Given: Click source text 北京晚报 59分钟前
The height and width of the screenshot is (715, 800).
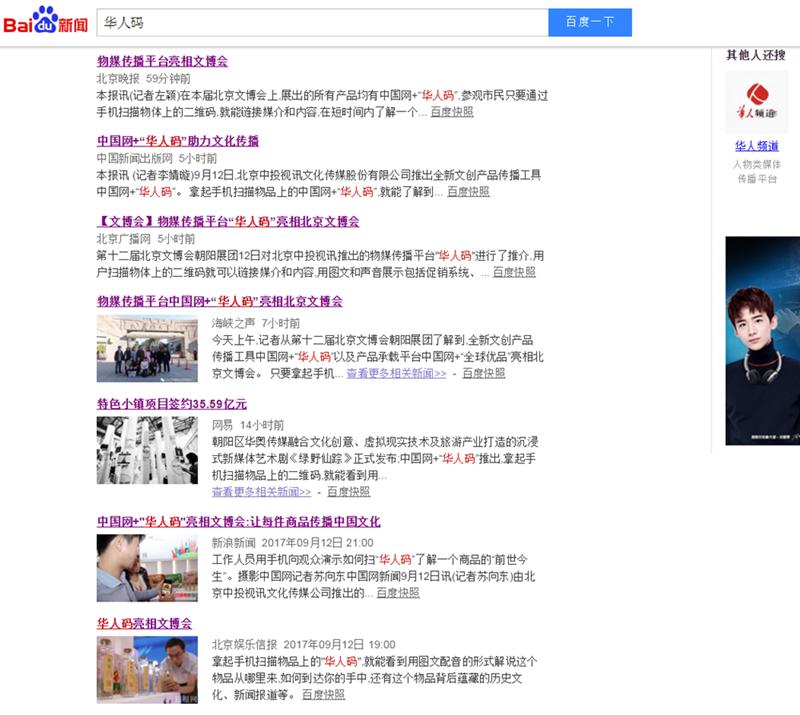Looking at the screenshot, I should (144, 79).
